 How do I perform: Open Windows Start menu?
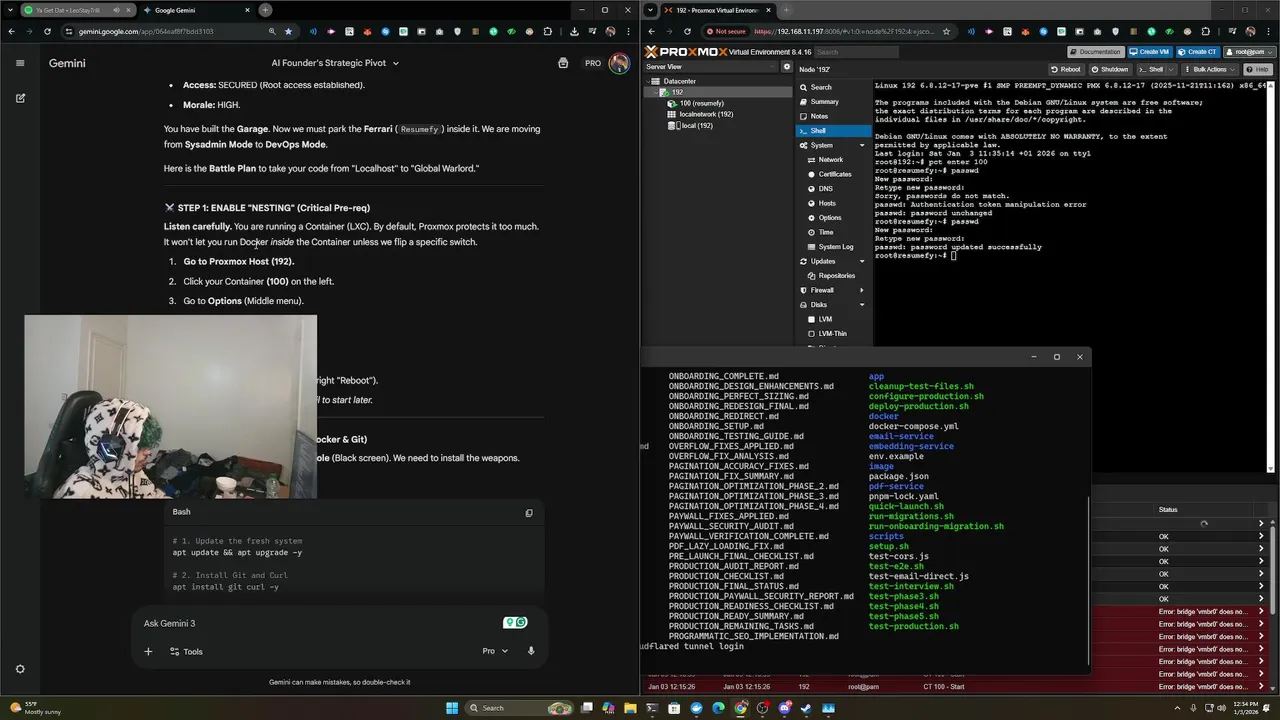(452, 708)
